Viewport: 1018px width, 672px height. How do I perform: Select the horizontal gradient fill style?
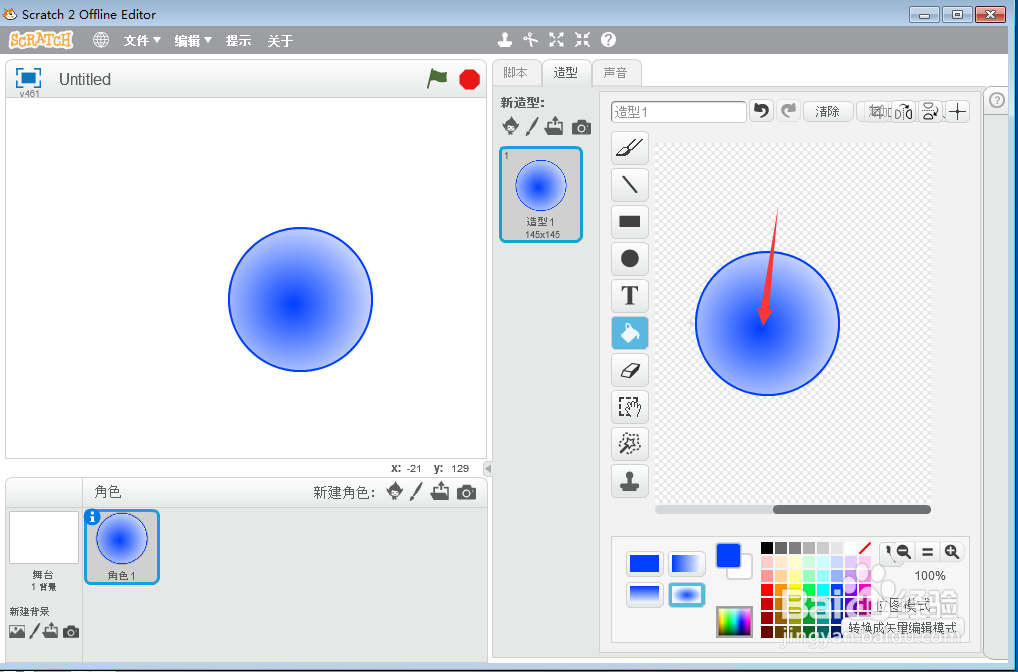coord(687,564)
